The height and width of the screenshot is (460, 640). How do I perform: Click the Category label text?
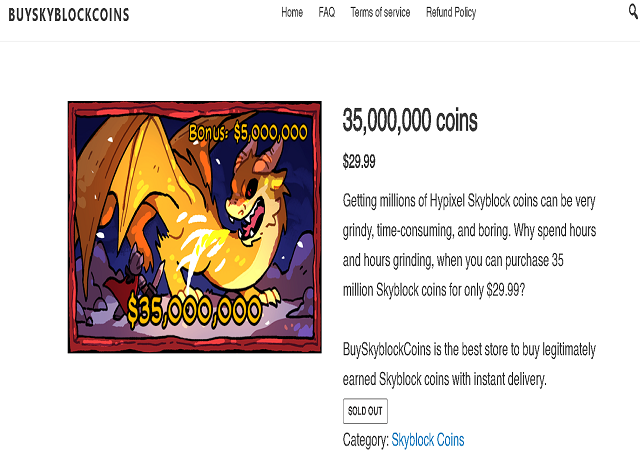366,440
